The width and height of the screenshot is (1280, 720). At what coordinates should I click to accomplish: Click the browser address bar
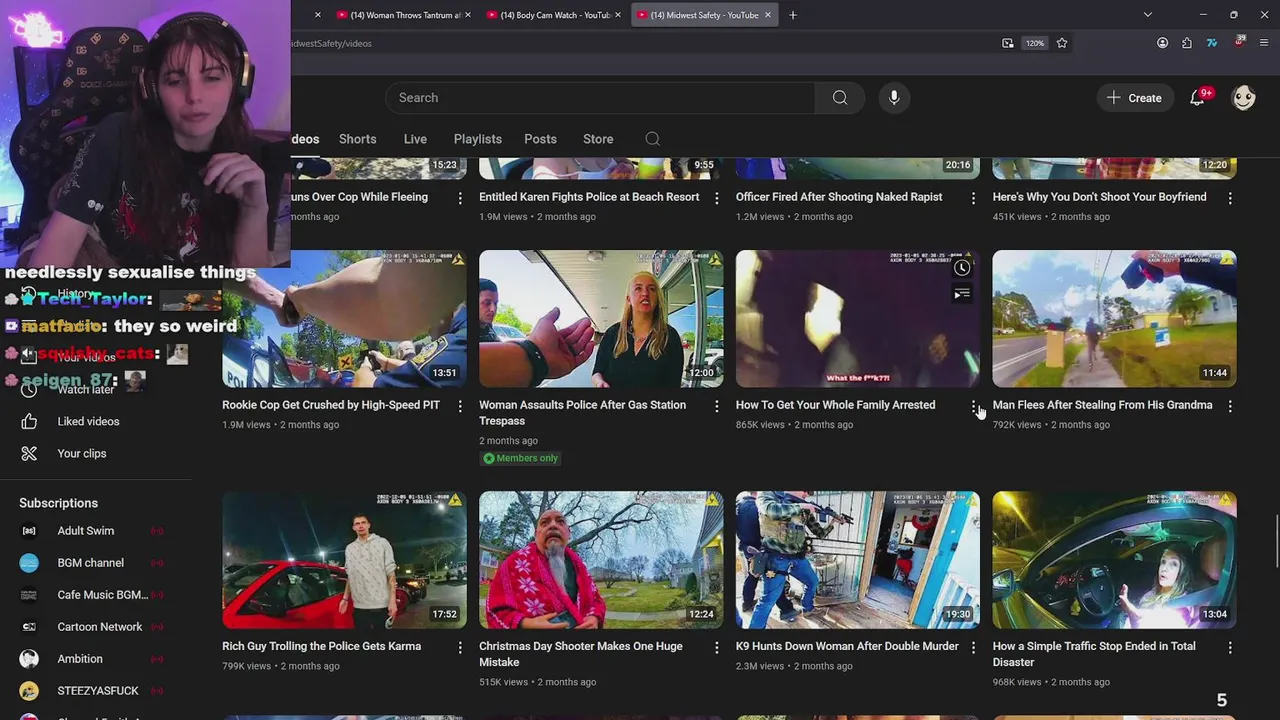(640, 43)
